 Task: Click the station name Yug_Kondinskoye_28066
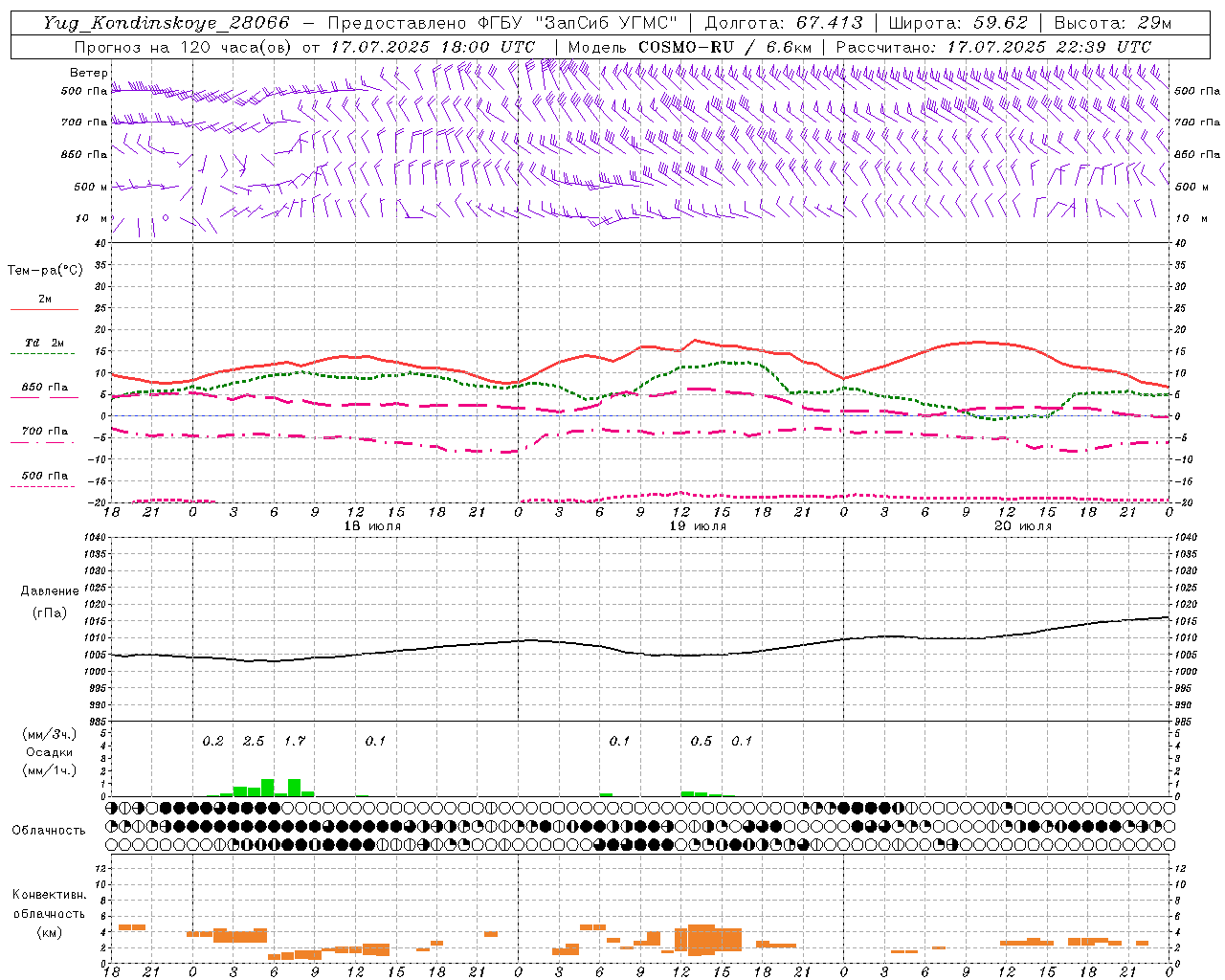coord(167,23)
